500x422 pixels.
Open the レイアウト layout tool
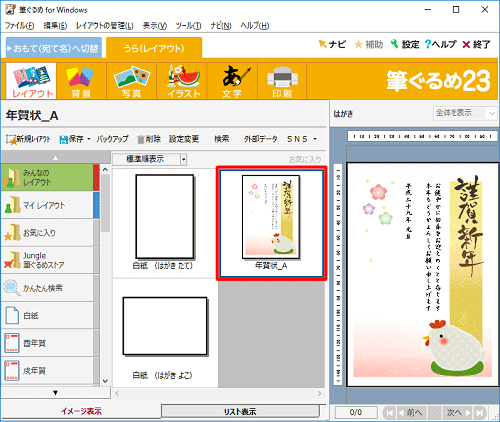click(31, 81)
